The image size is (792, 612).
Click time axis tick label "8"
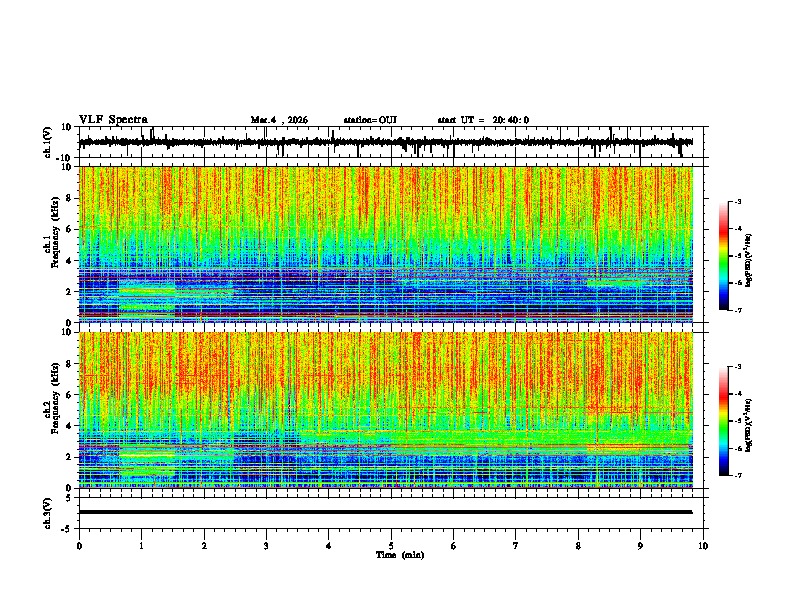pos(578,546)
